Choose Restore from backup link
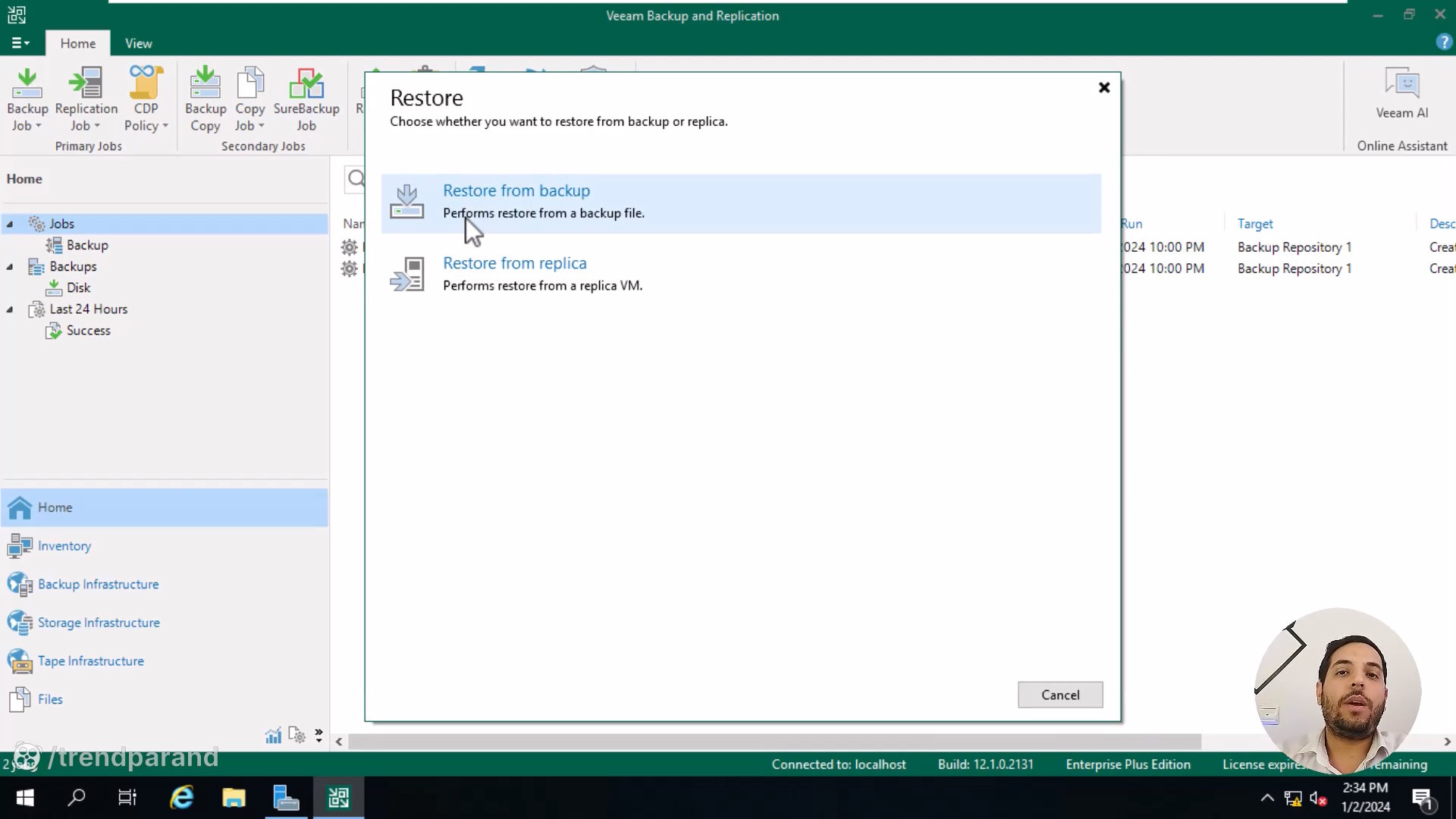Image resolution: width=1456 pixels, height=819 pixels. point(516,190)
